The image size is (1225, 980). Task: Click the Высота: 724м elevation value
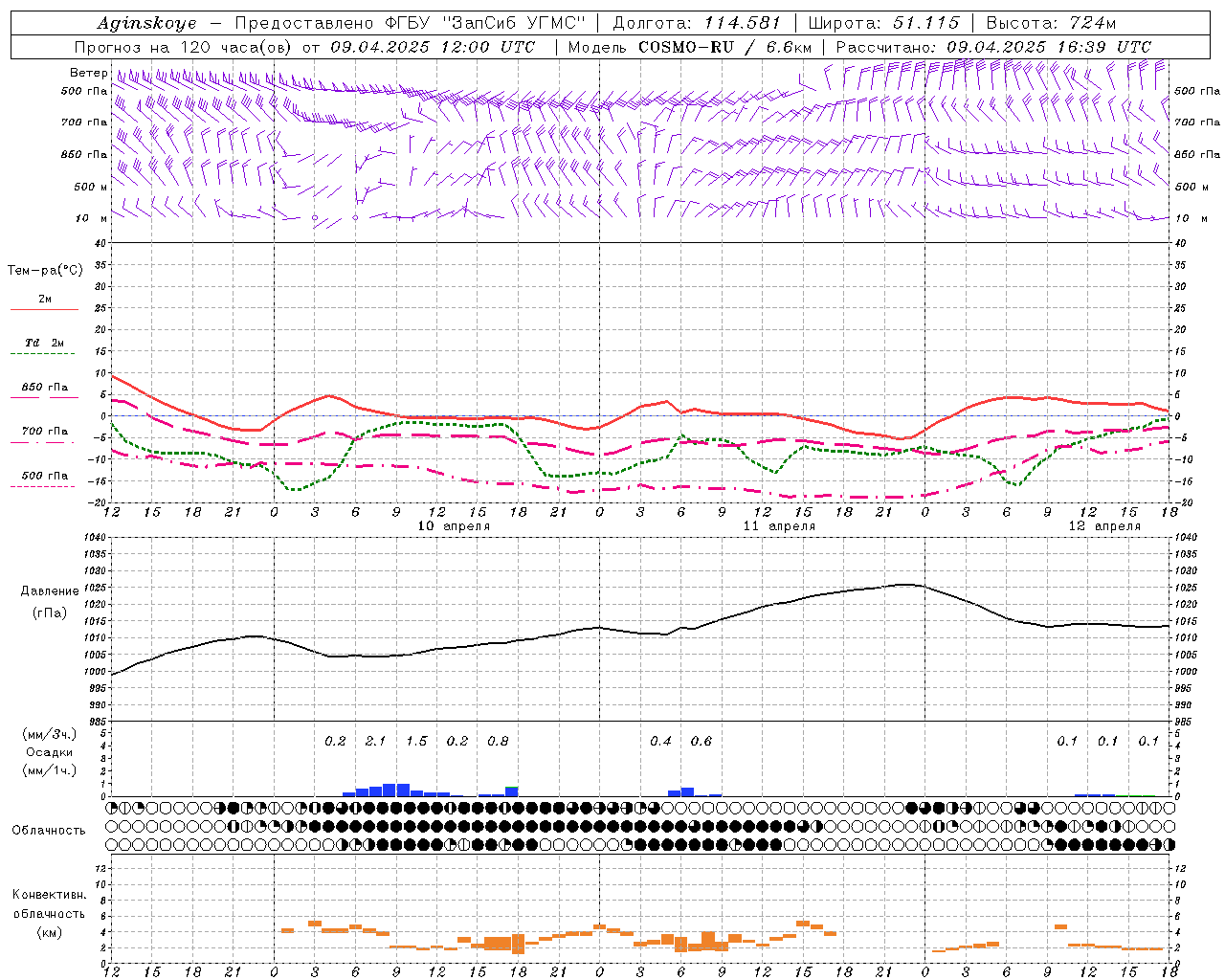[x=1051, y=23]
